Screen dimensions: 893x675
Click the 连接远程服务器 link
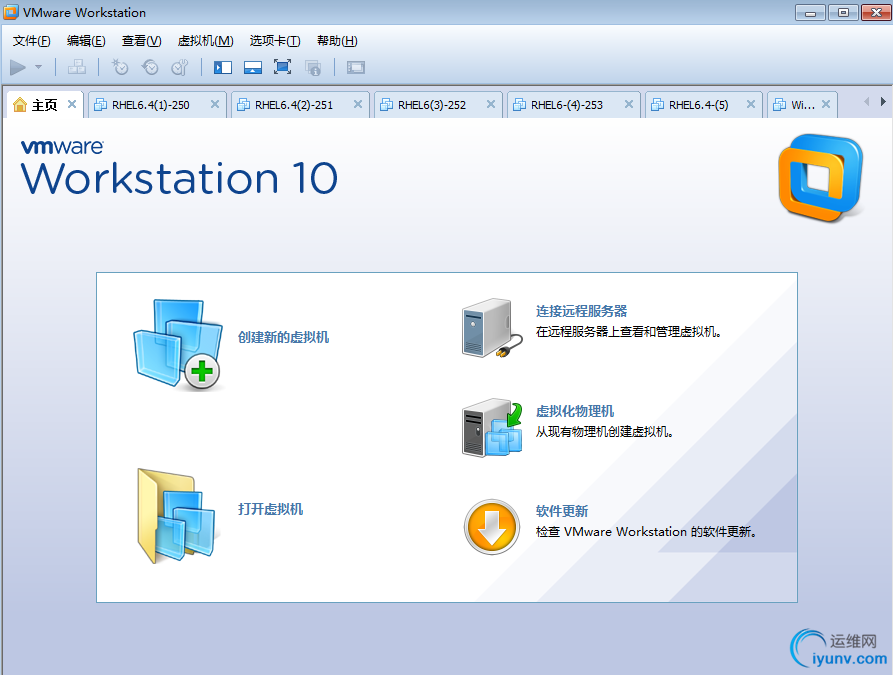point(581,311)
